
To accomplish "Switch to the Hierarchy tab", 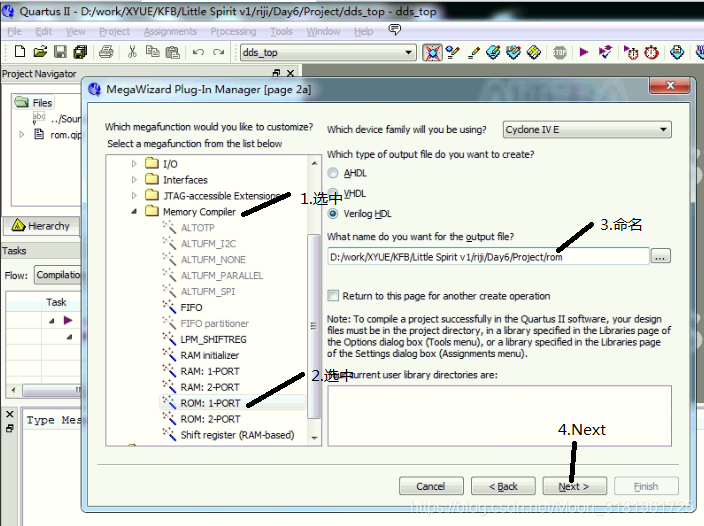I will 42,225.
